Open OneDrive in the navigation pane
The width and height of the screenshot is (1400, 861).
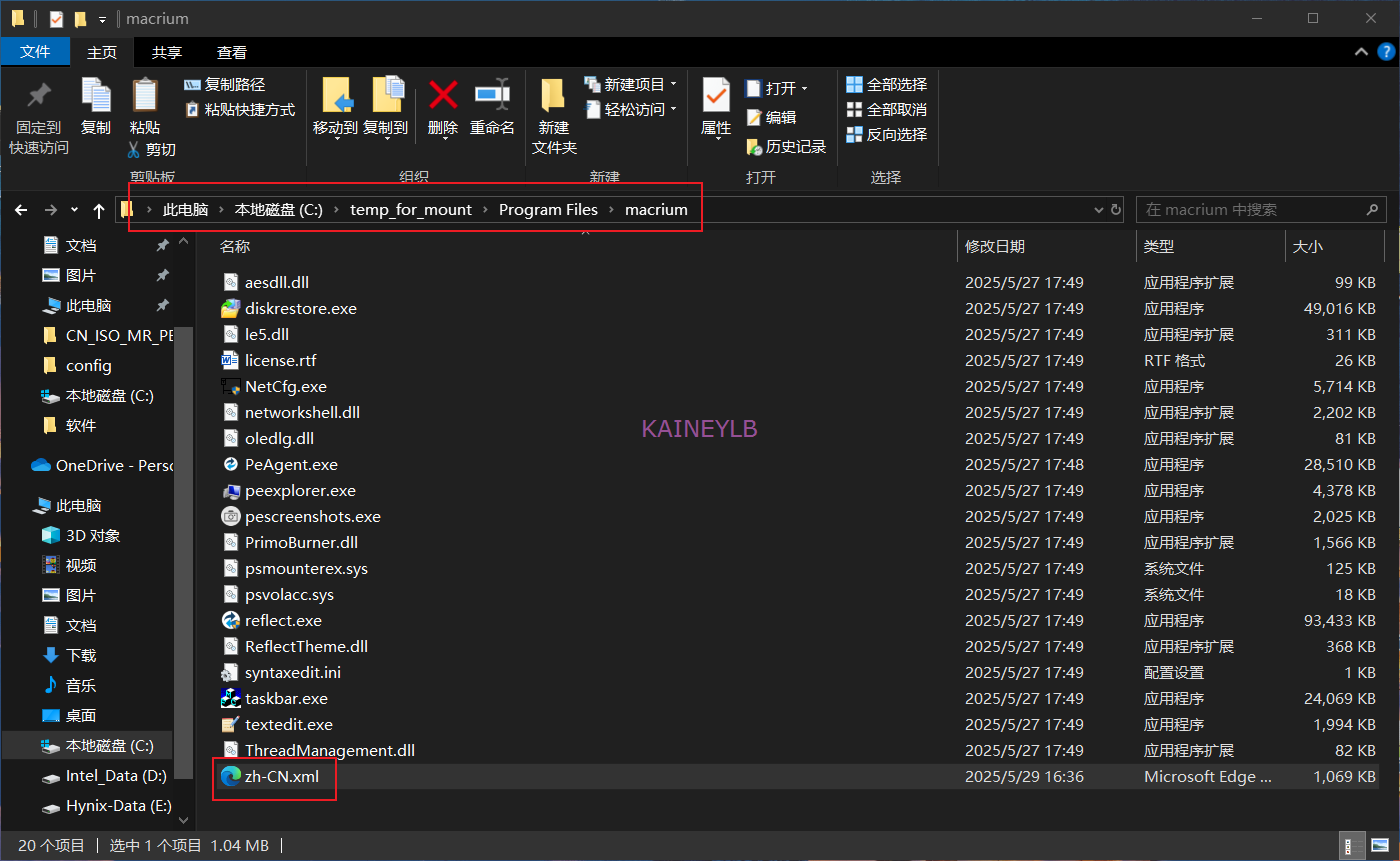click(x=101, y=465)
